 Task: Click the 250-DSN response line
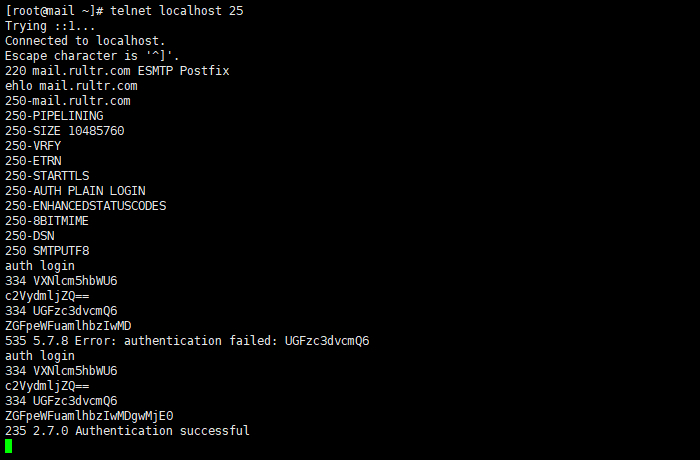30,236
